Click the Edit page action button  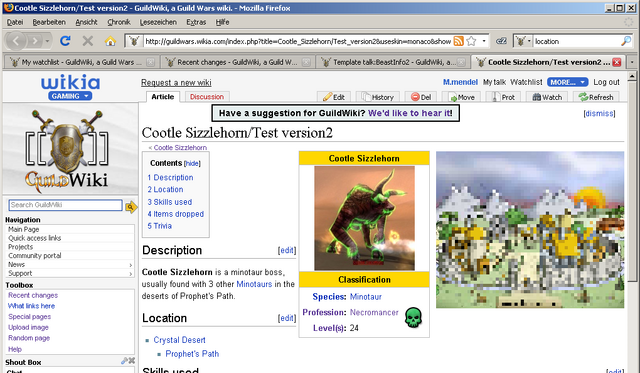(333, 97)
